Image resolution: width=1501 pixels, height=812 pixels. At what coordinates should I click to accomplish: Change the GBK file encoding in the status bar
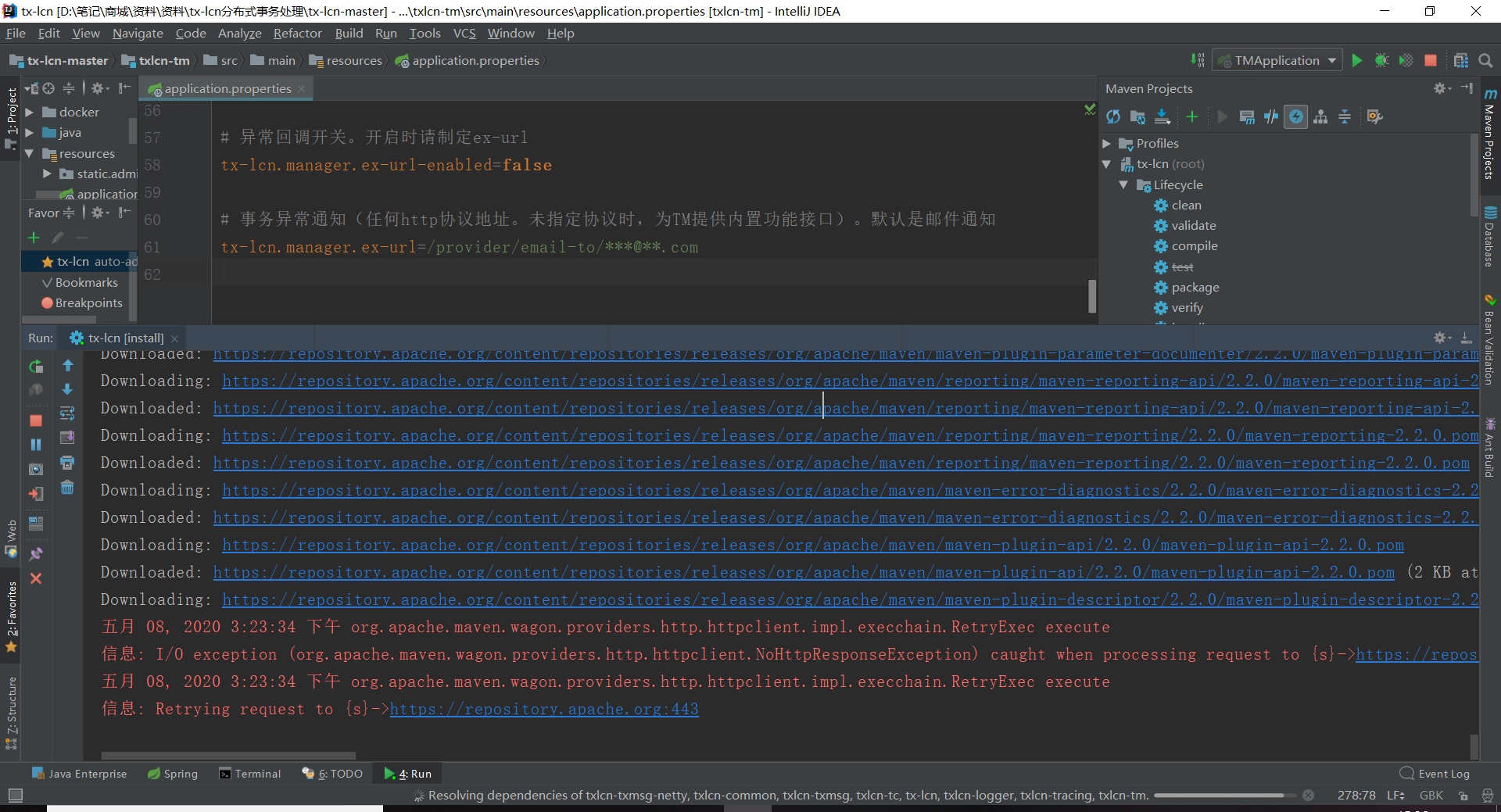(x=1431, y=796)
